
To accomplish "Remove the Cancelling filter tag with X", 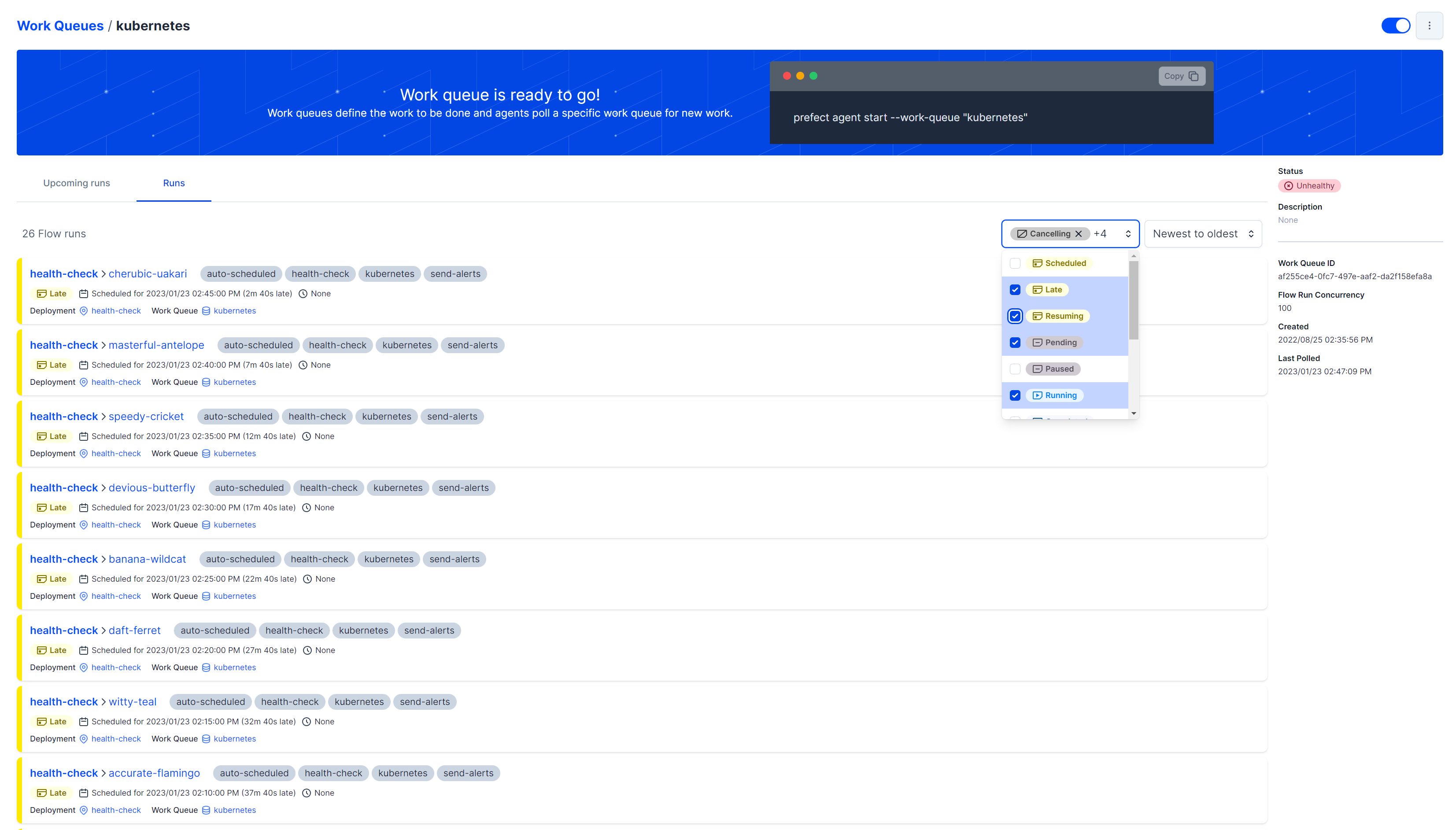I will point(1078,234).
